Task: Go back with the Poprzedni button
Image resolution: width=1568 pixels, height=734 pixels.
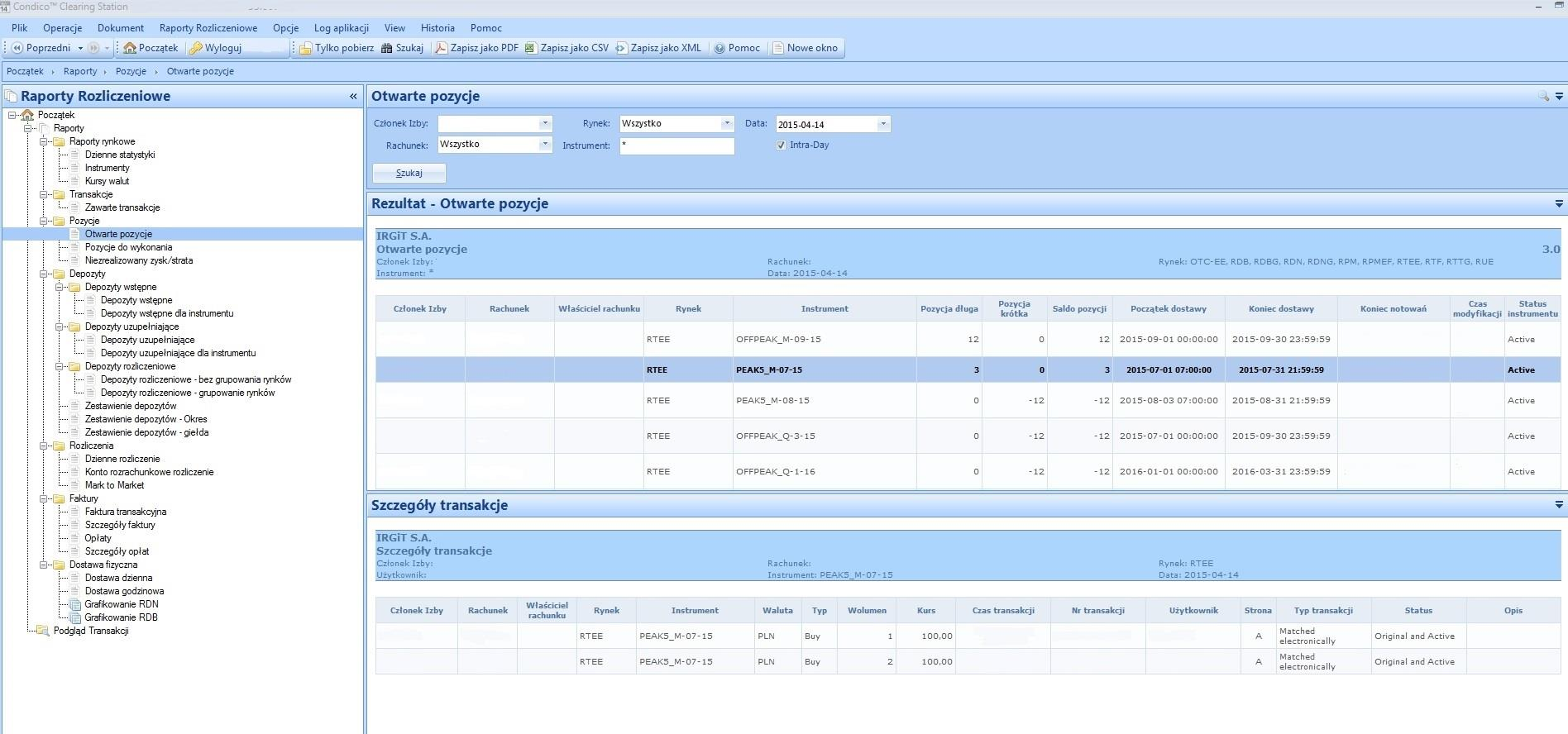Action: pyautogui.click(x=41, y=48)
